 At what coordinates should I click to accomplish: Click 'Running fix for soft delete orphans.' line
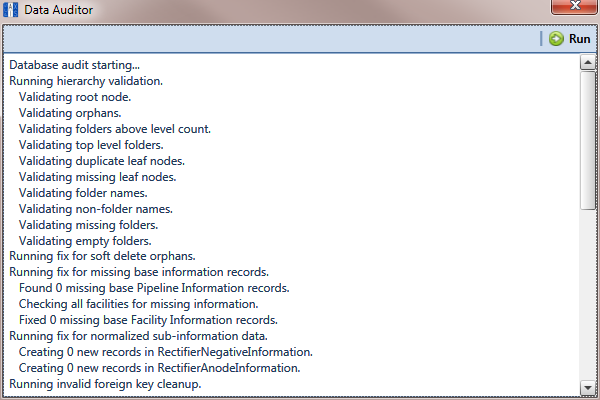tap(102, 256)
